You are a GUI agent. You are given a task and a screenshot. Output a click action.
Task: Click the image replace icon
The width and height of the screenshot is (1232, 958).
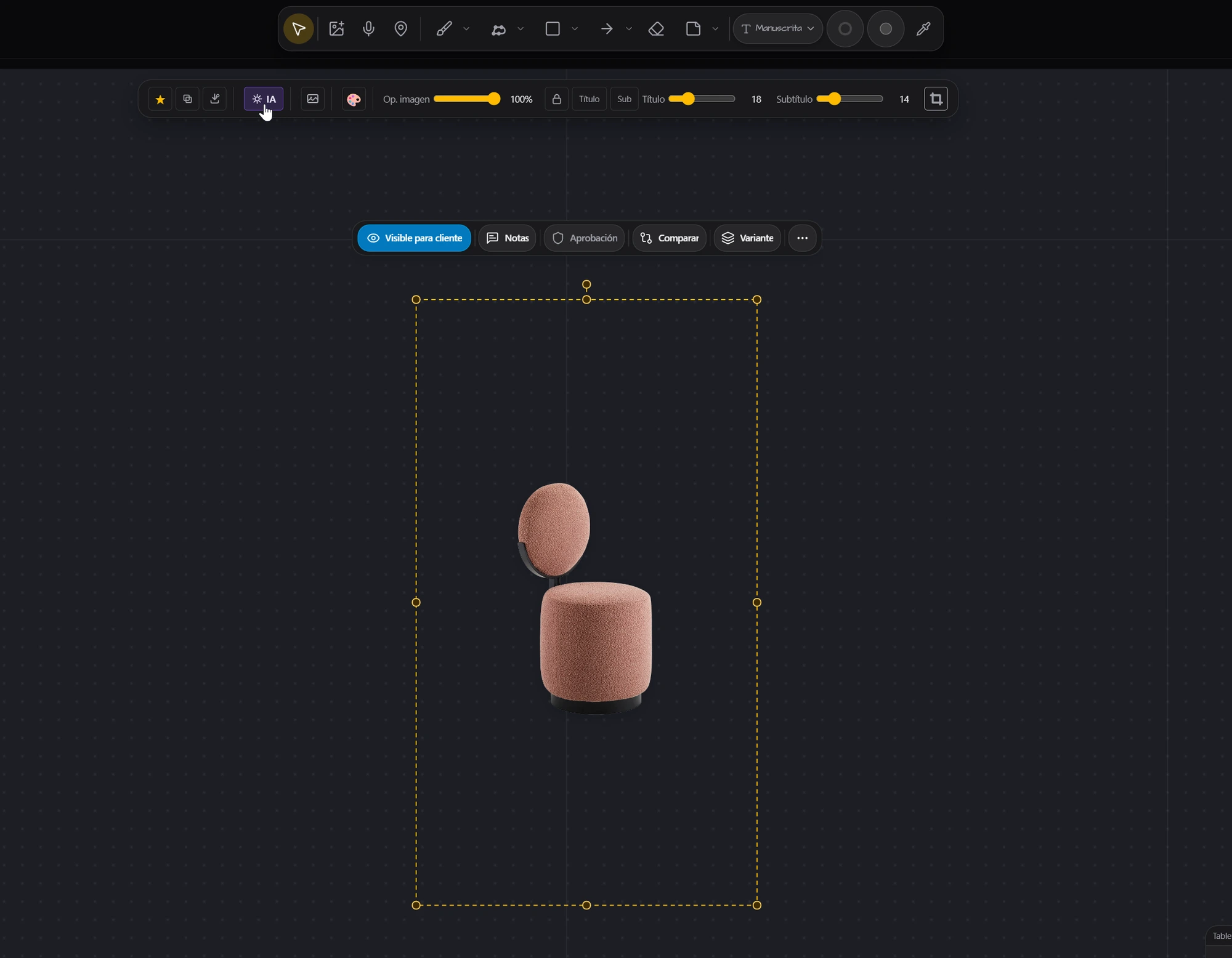click(x=313, y=99)
